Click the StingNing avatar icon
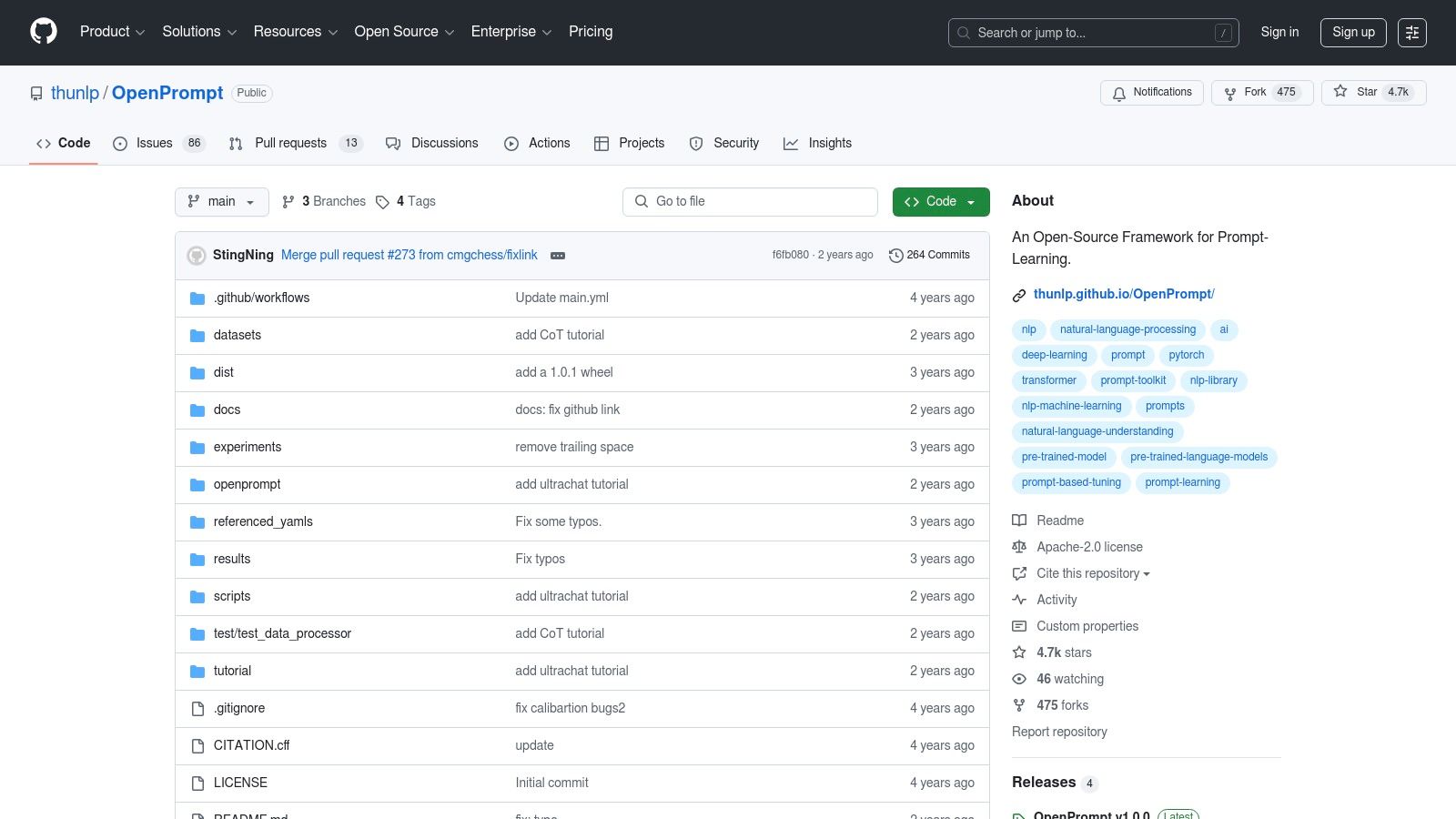This screenshot has height=819, width=1456. click(197, 256)
